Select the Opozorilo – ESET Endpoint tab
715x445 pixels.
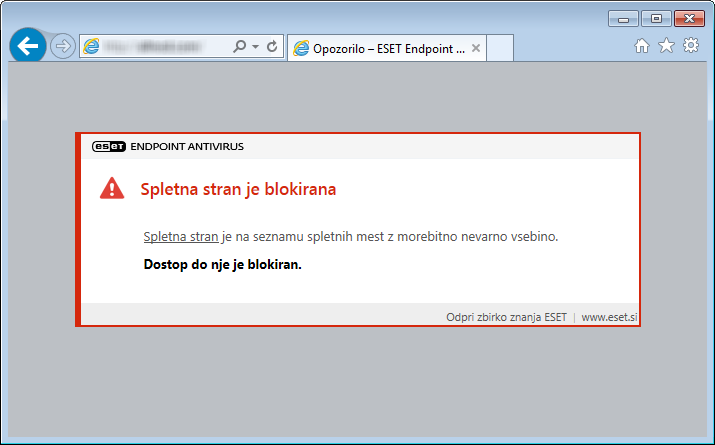[x=387, y=48]
